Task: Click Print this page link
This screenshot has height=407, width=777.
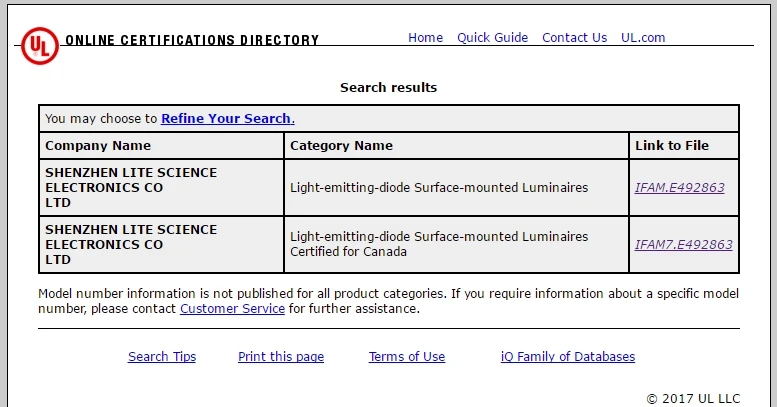Action: point(281,356)
